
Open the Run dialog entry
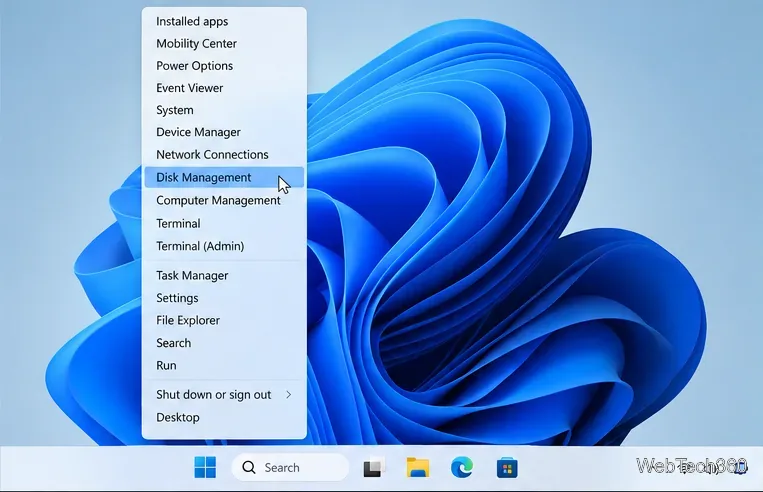click(x=224, y=365)
